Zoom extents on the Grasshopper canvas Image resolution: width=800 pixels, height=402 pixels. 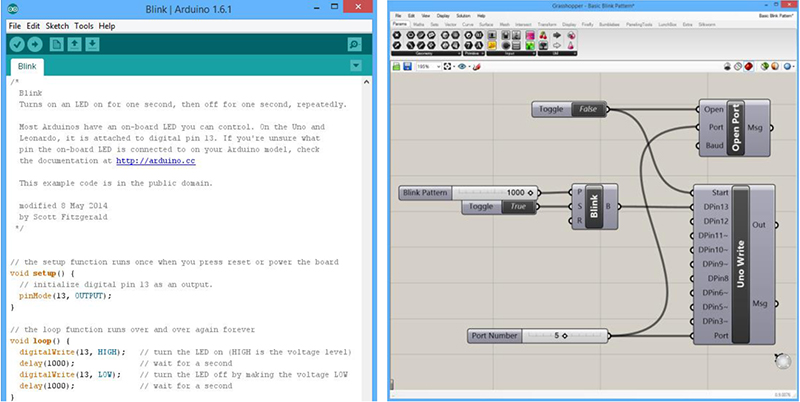point(447,66)
